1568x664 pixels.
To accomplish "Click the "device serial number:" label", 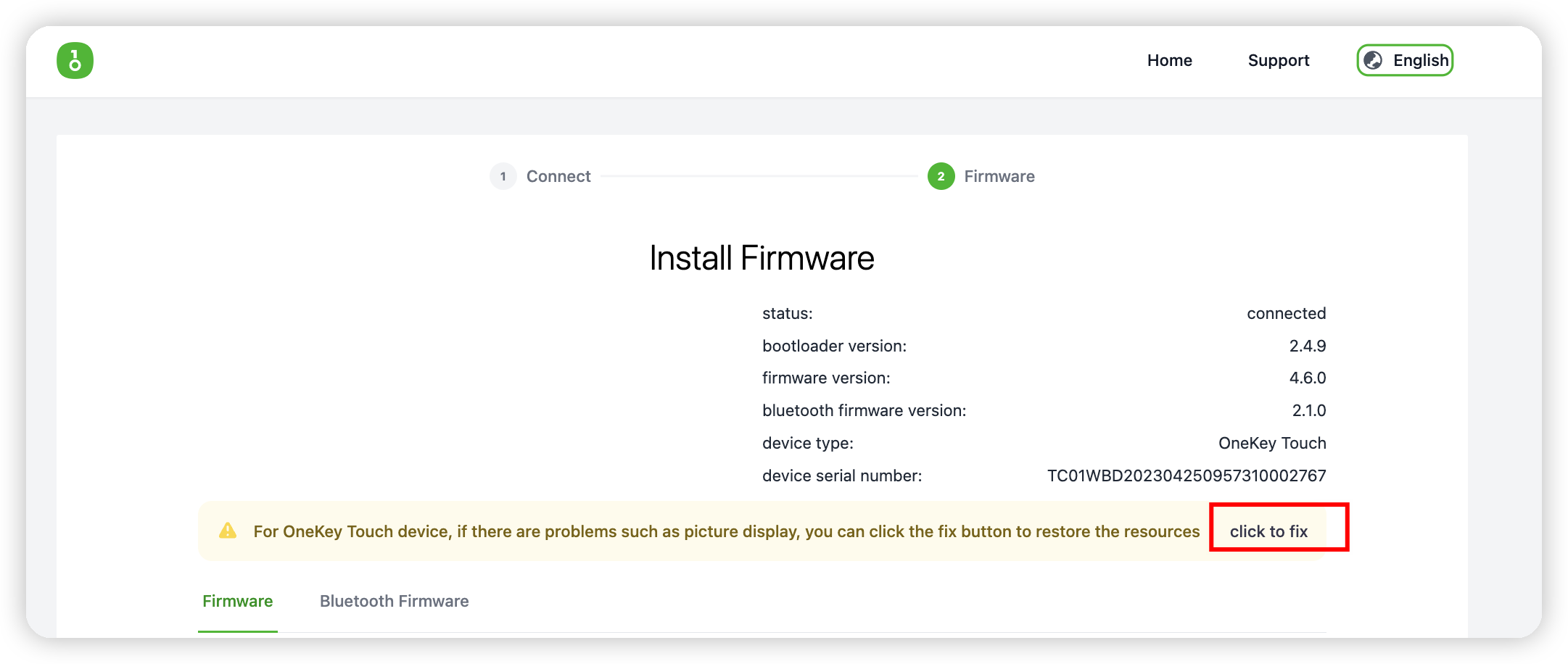I will click(842, 476).
